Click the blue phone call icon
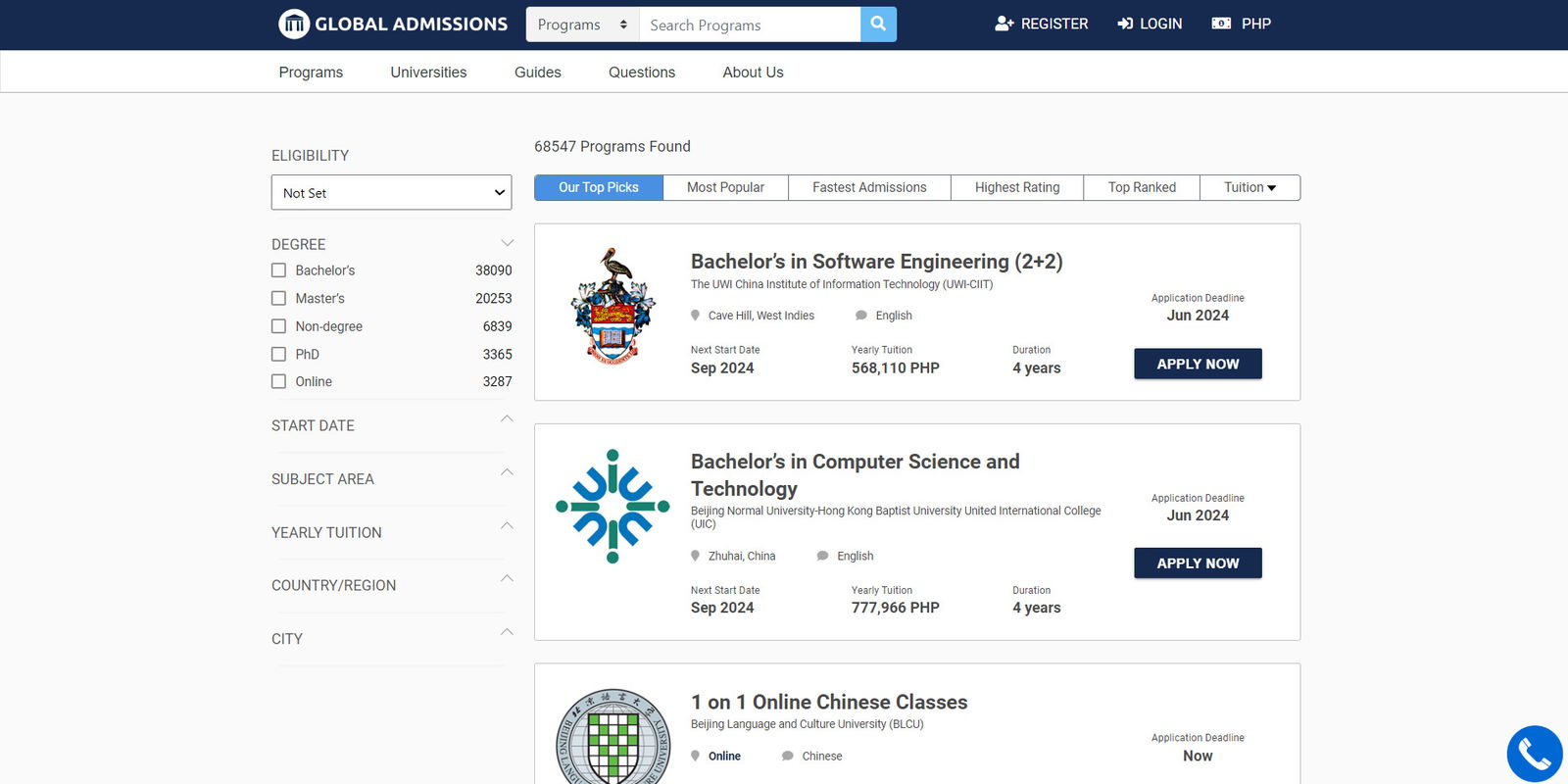 [1534, 754]
